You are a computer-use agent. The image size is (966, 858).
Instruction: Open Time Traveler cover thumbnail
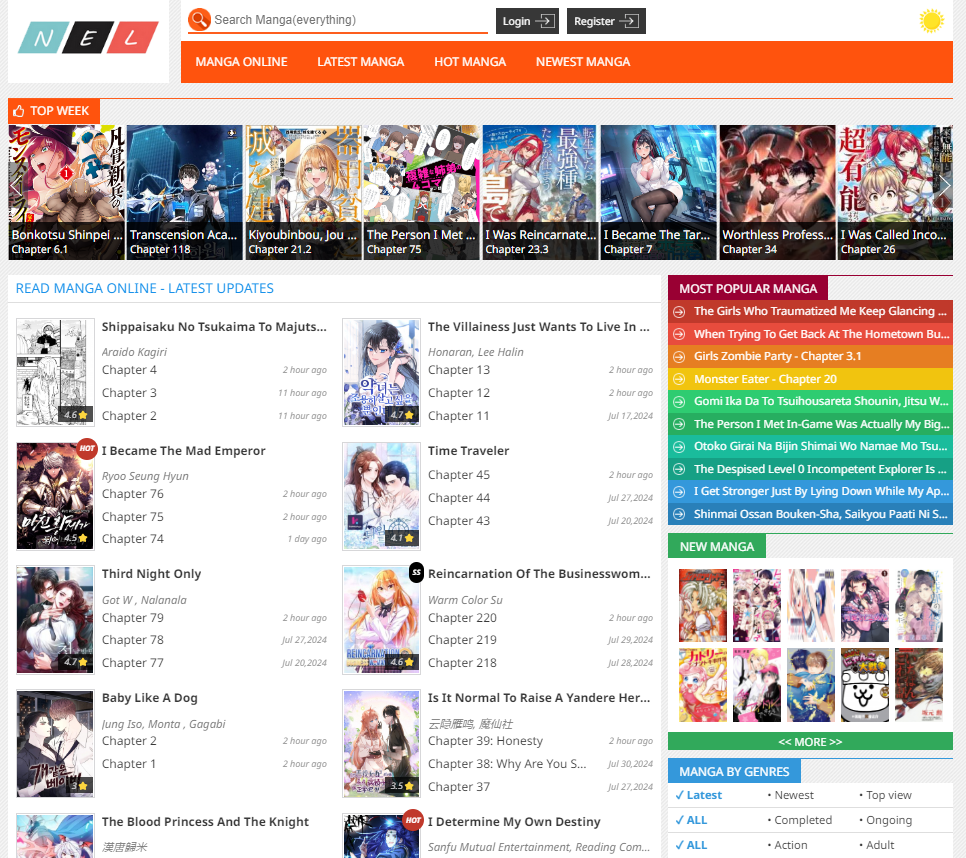point(381,496)
